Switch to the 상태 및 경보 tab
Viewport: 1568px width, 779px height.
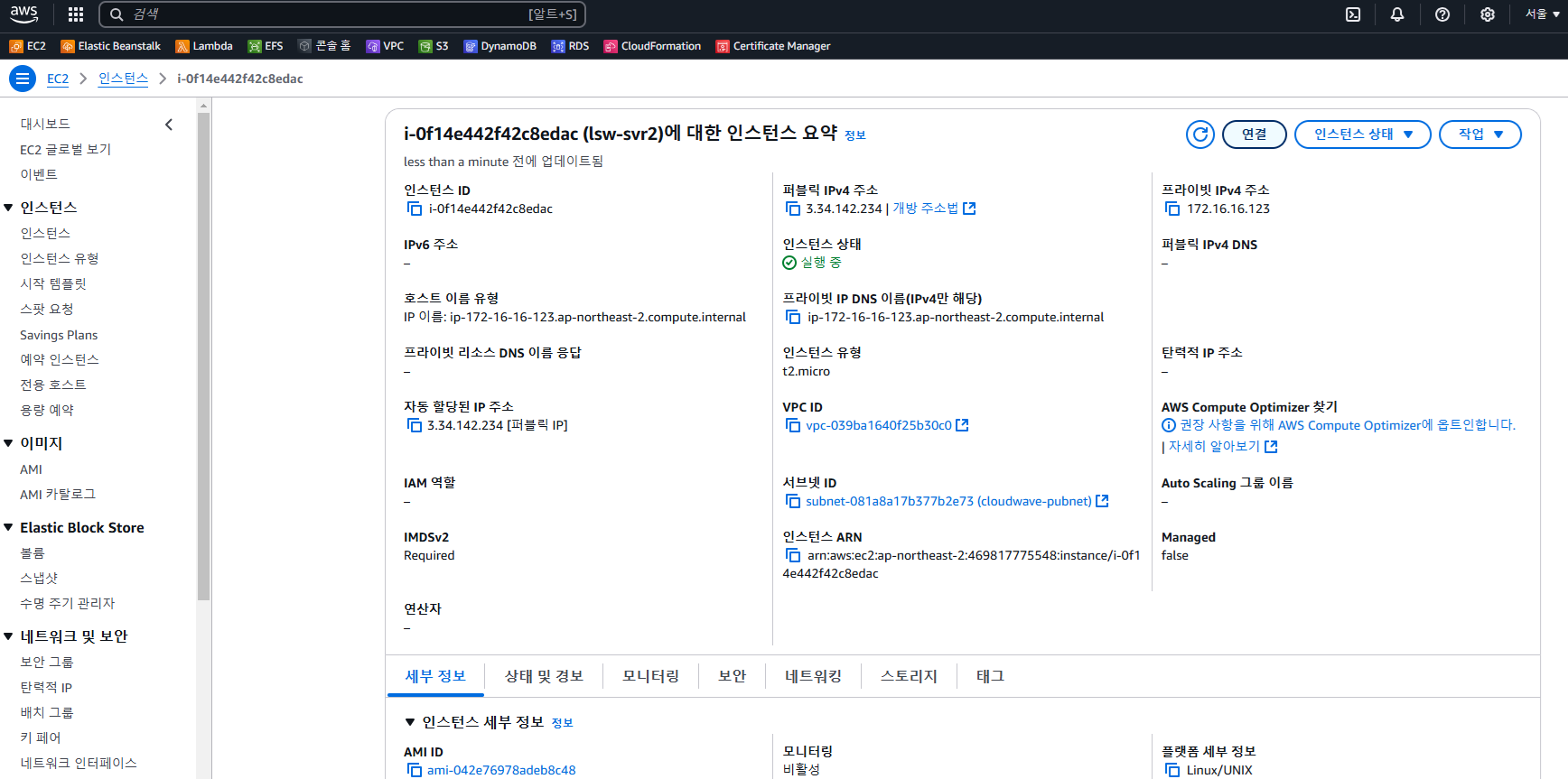[x=544, y=676]
